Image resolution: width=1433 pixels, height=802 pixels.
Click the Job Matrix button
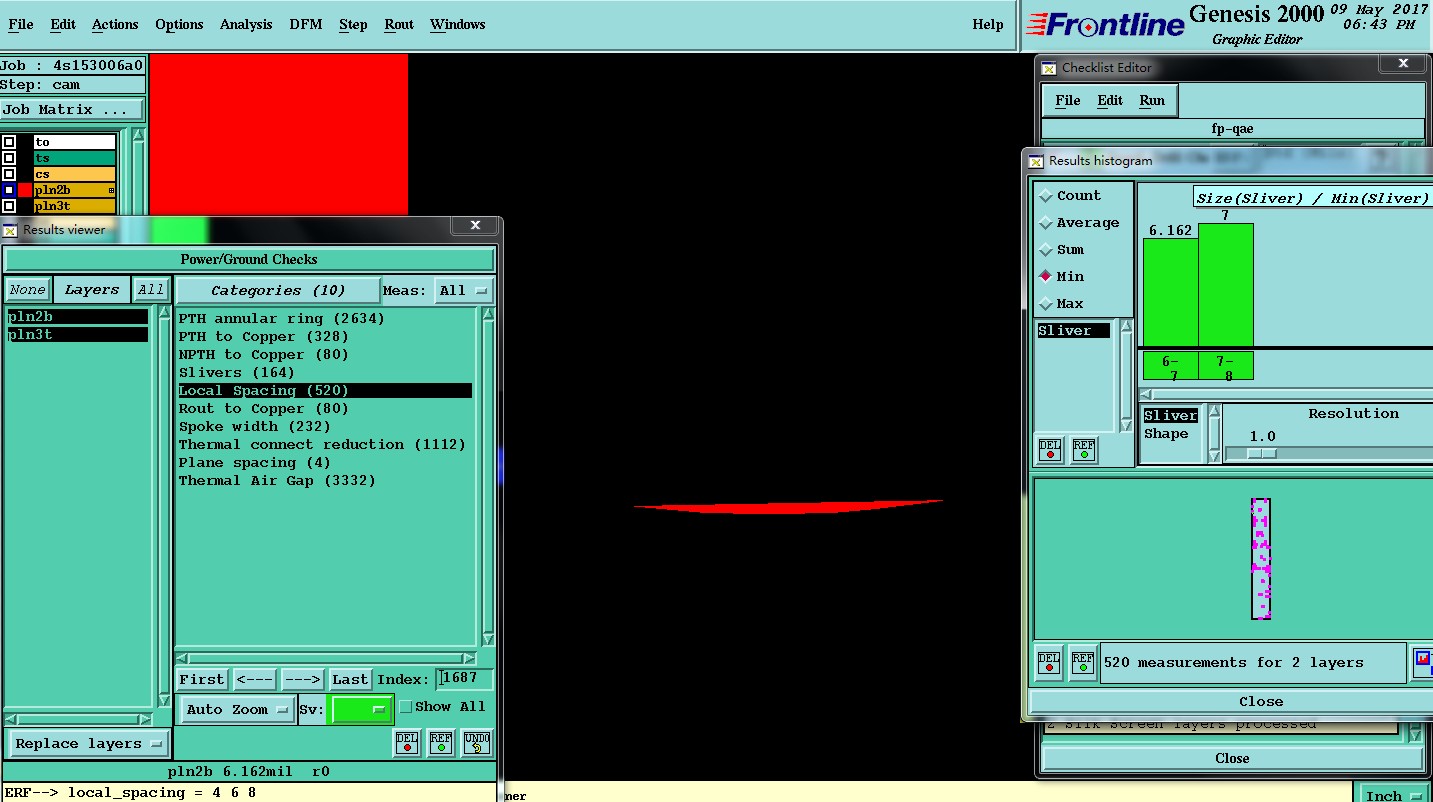pos(72,110)
